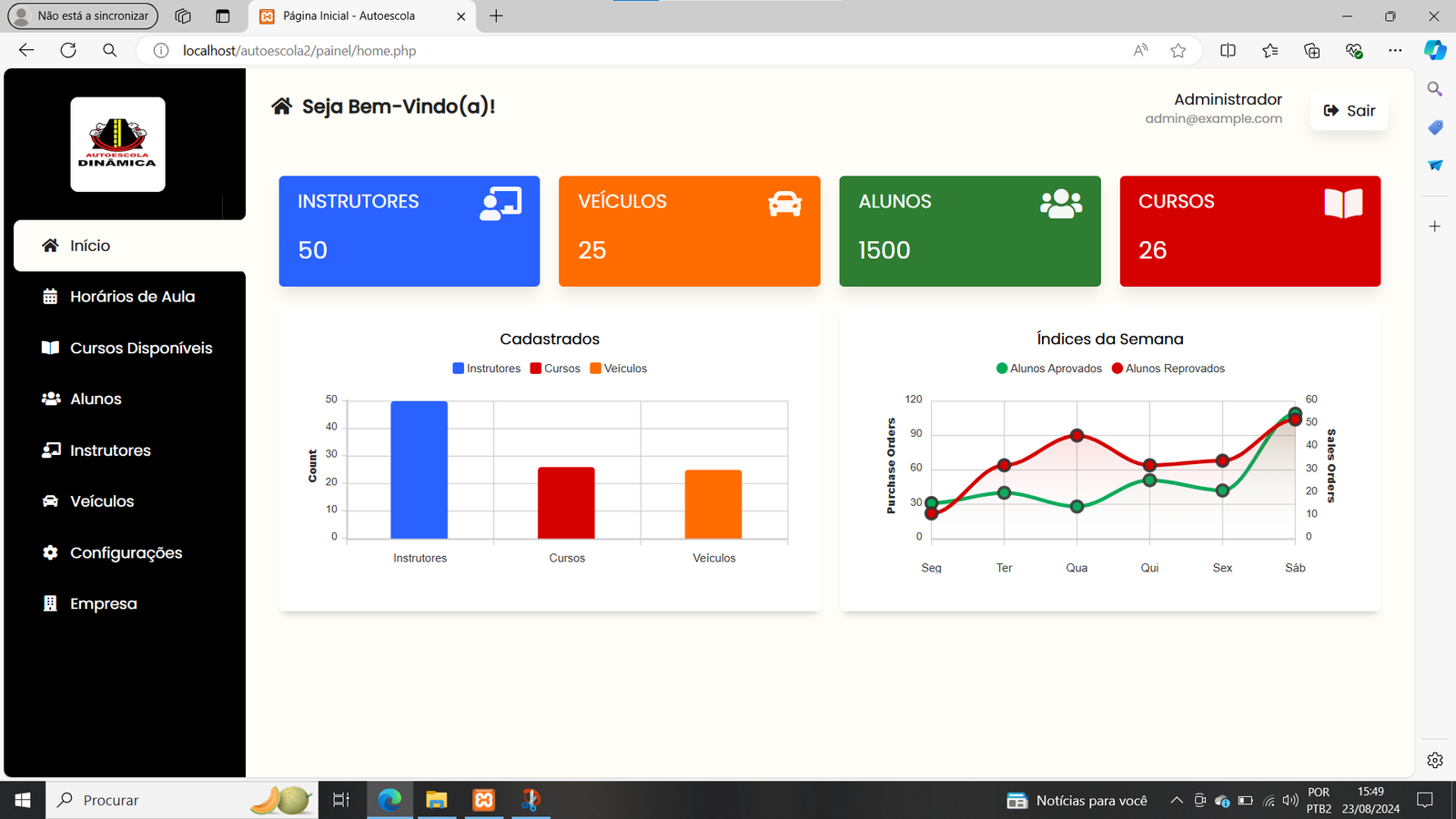The image size is (1456, 819).
Task: Toggle Instrutores legend in Cadastrados chart
Action: pos(487,369)
